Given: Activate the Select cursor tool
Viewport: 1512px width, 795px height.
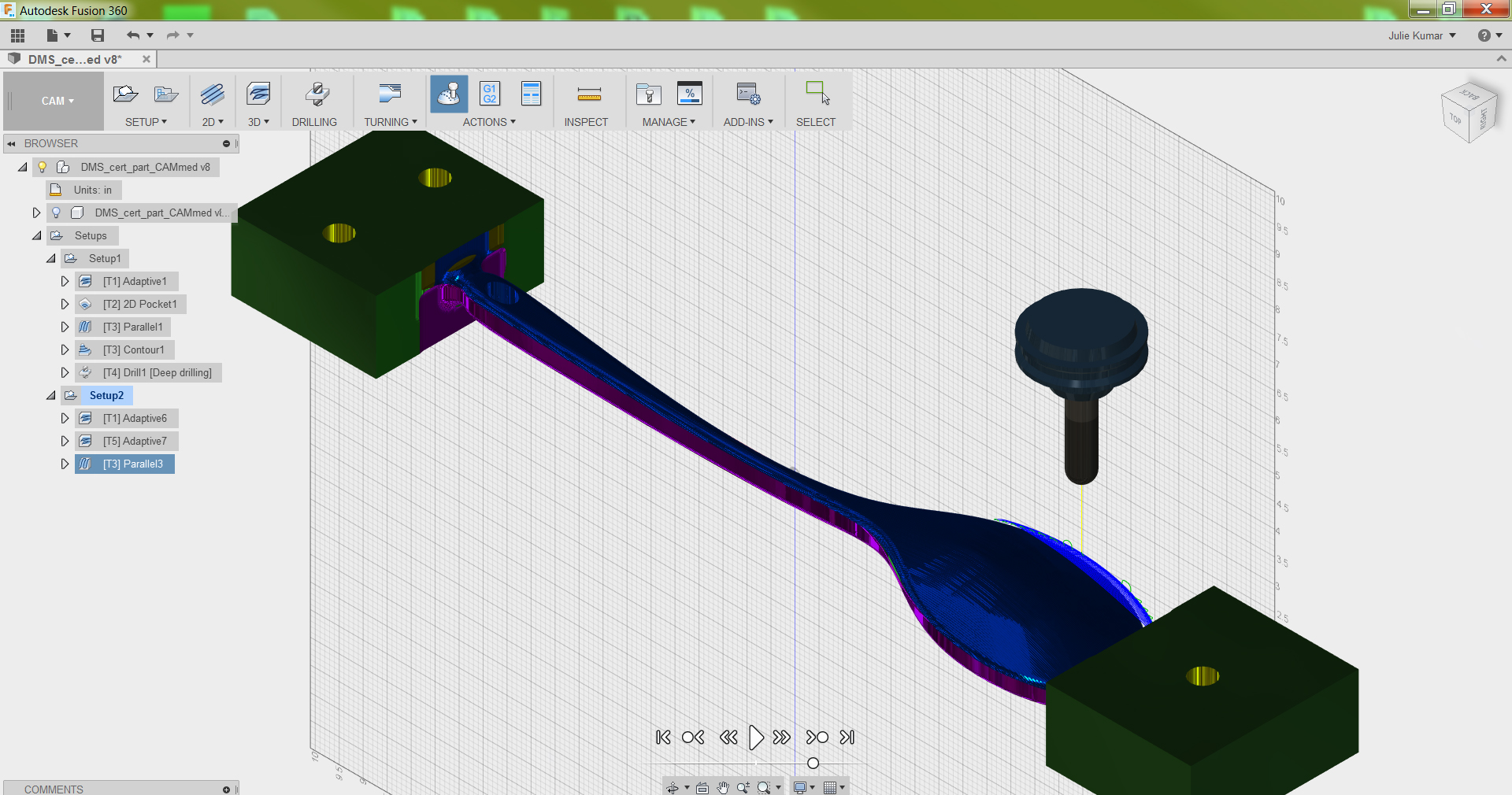Looking at the screenshot, I should click(x=817, y=93).
